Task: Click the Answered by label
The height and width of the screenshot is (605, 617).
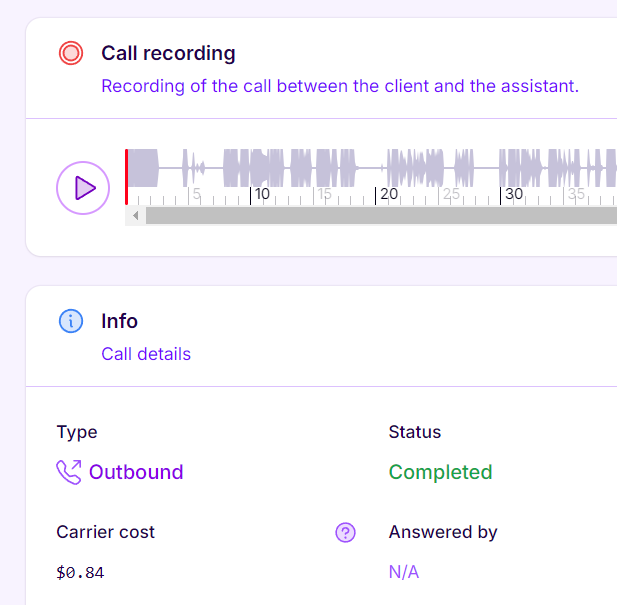Action: coord(443,533)
